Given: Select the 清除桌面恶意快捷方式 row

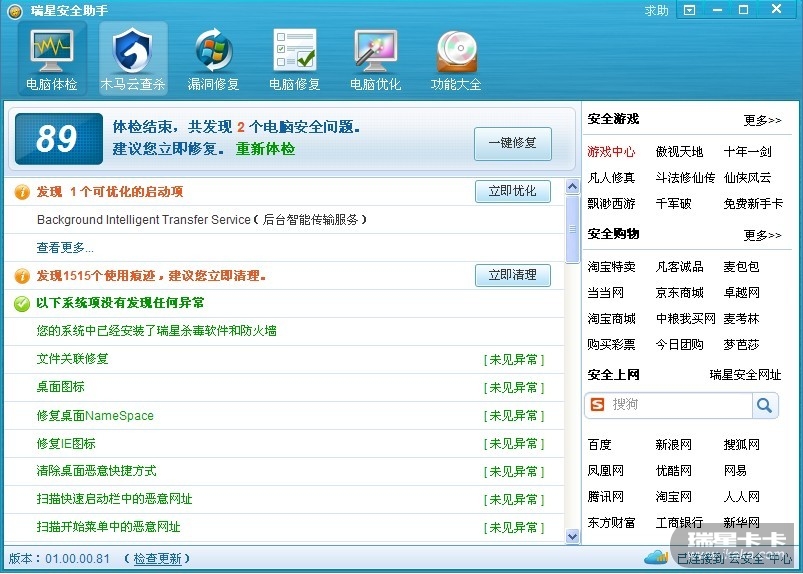Looking at the screenshot, I should pyautogui.click(x=284, y=472).
